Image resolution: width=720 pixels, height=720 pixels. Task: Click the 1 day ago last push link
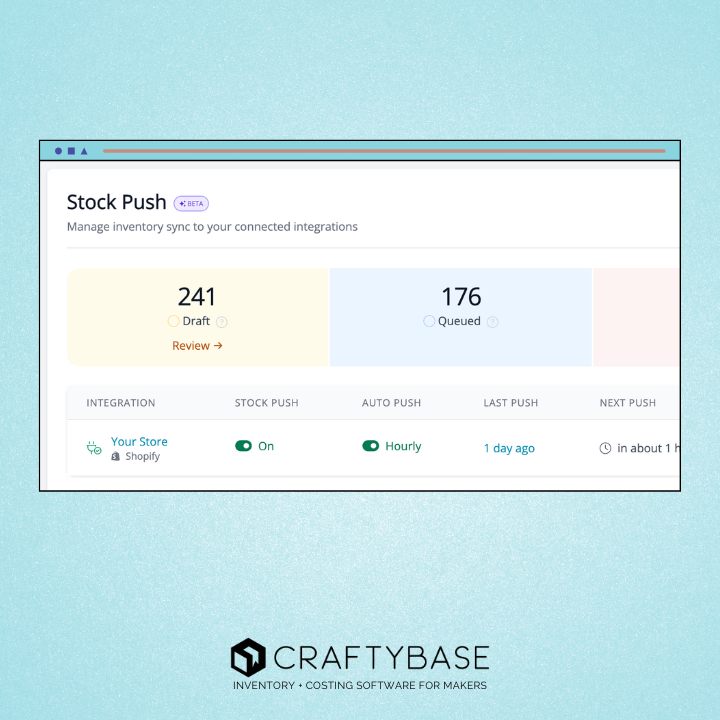(x=509, y=448)
